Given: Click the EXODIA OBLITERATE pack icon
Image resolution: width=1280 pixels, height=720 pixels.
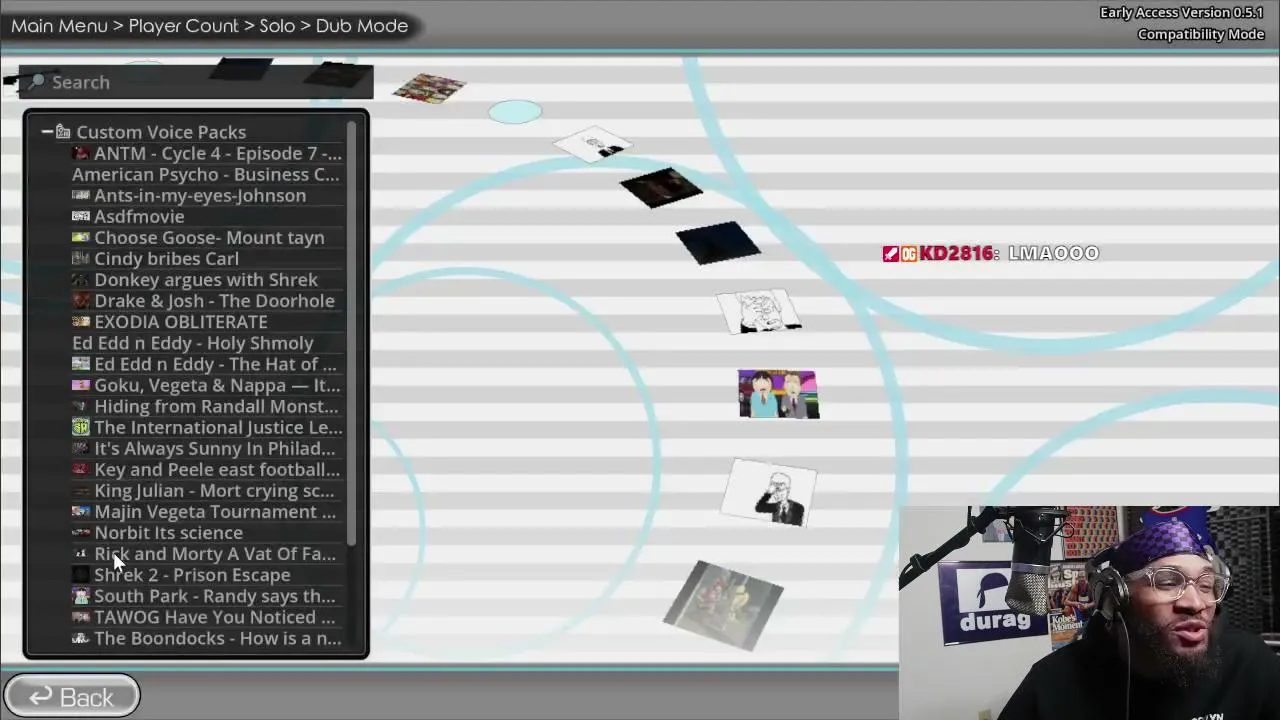Looking at the screenshot, I should click(81, 321).
